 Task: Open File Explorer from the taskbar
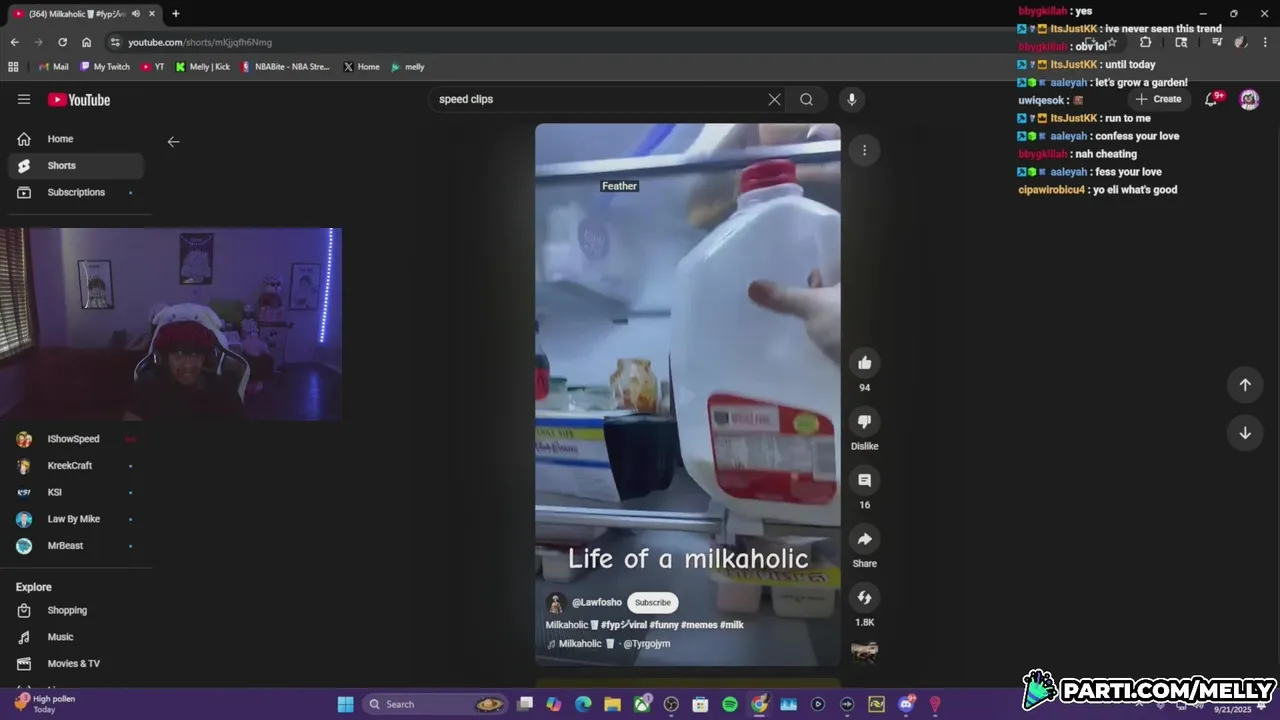(612, 704)
